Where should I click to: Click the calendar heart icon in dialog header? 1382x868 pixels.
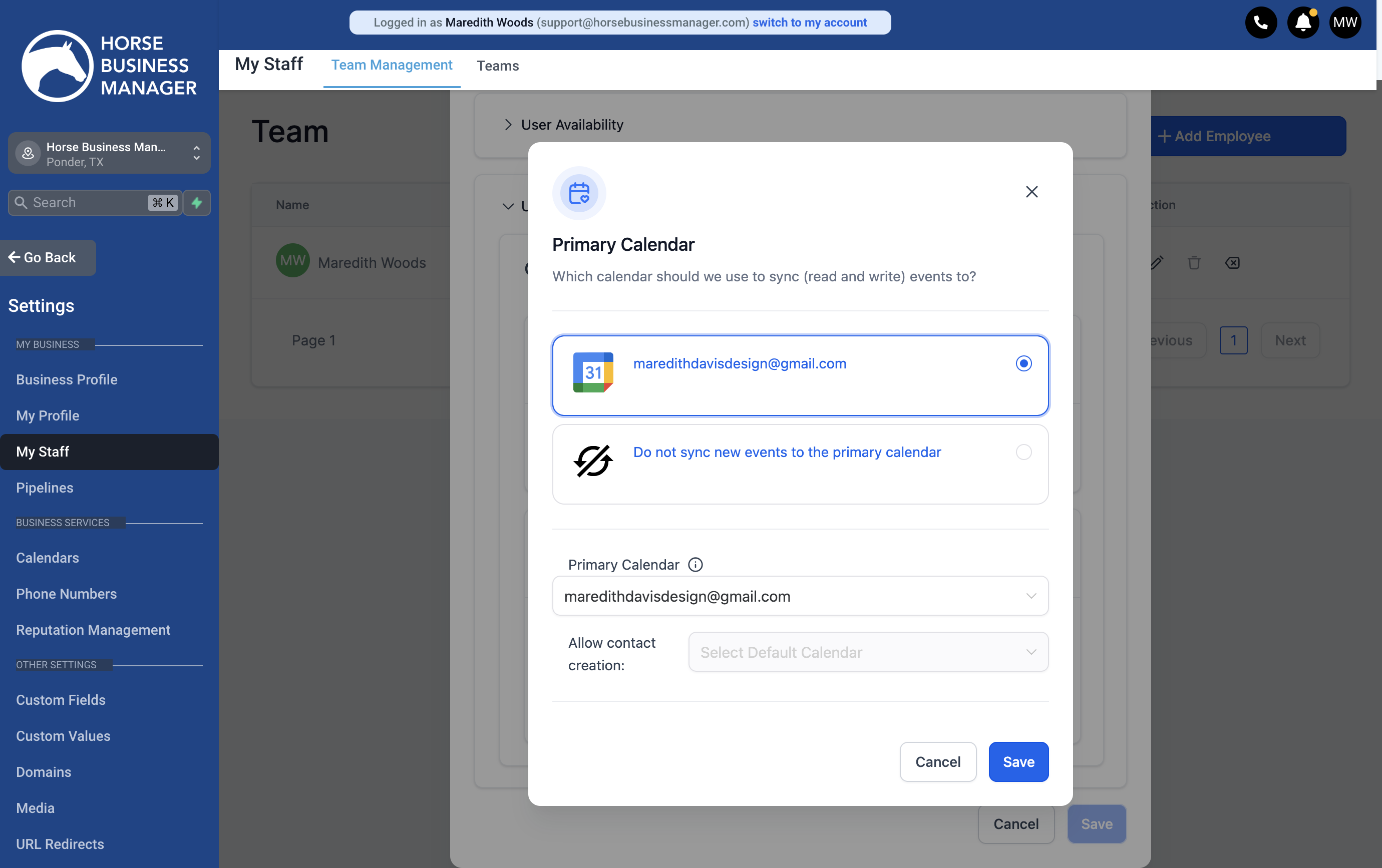579,193
